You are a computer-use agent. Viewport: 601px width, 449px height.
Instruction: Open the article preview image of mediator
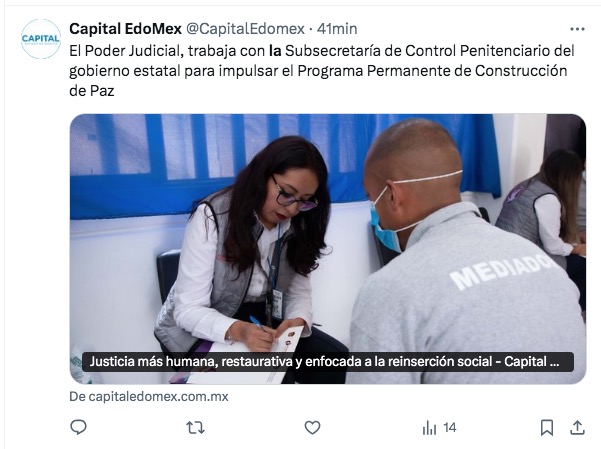coord(328,249)
